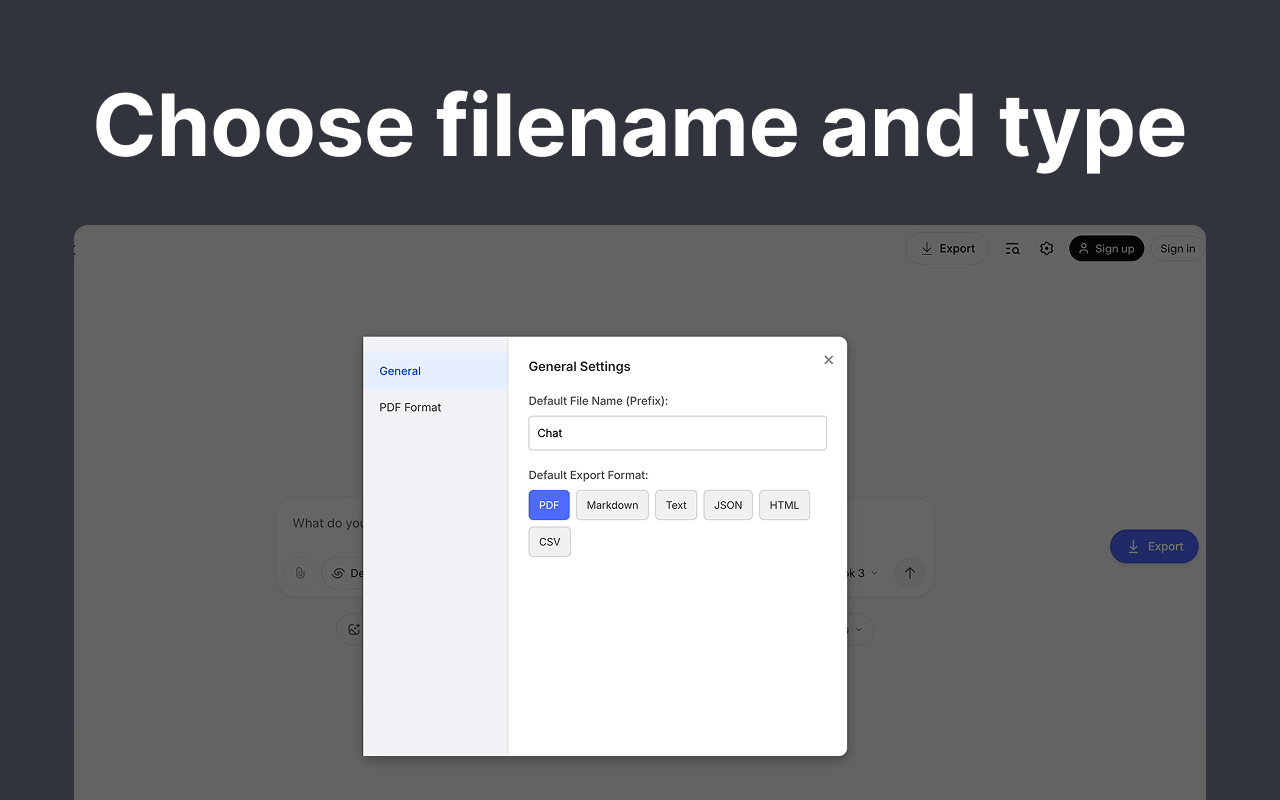Click the paperclip attach file icon
Viewport: 1280px width, 800px height.
point(299,573)
